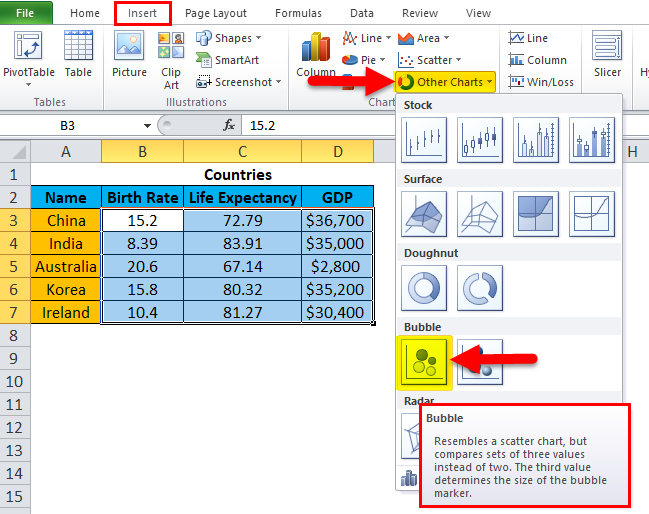Switch to the Formulas tab
The height and width of the screenshot is (514, 649).
click(298, 13)
